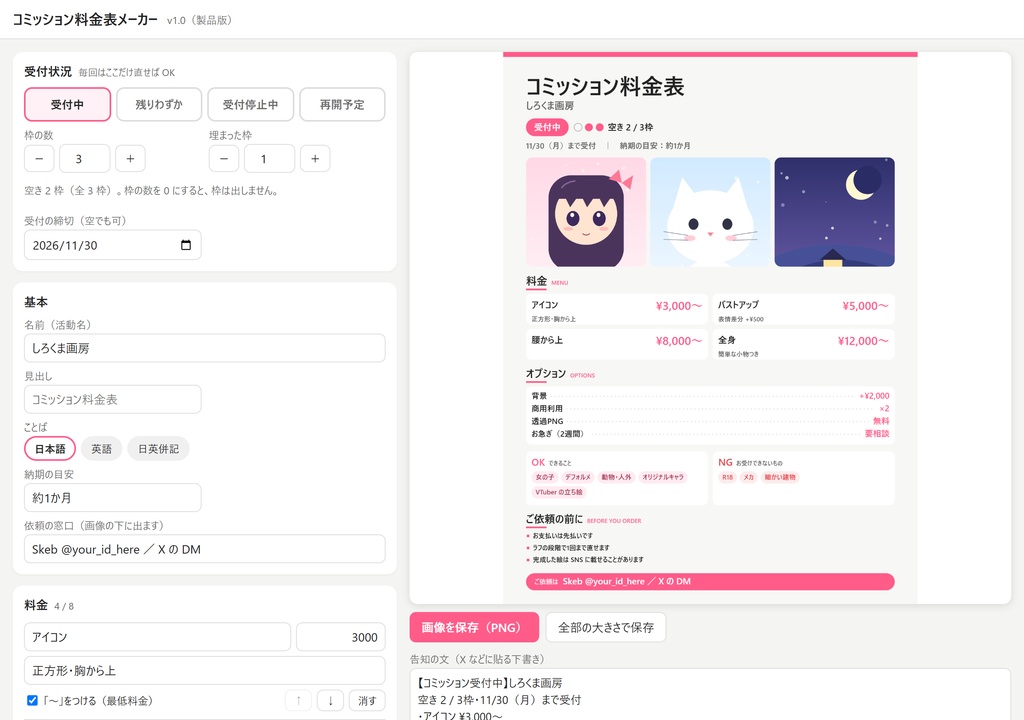Screen dimensions: 1024x720
Task: Click the お支払いは先払いです note
Action: [x=562, y=536]
